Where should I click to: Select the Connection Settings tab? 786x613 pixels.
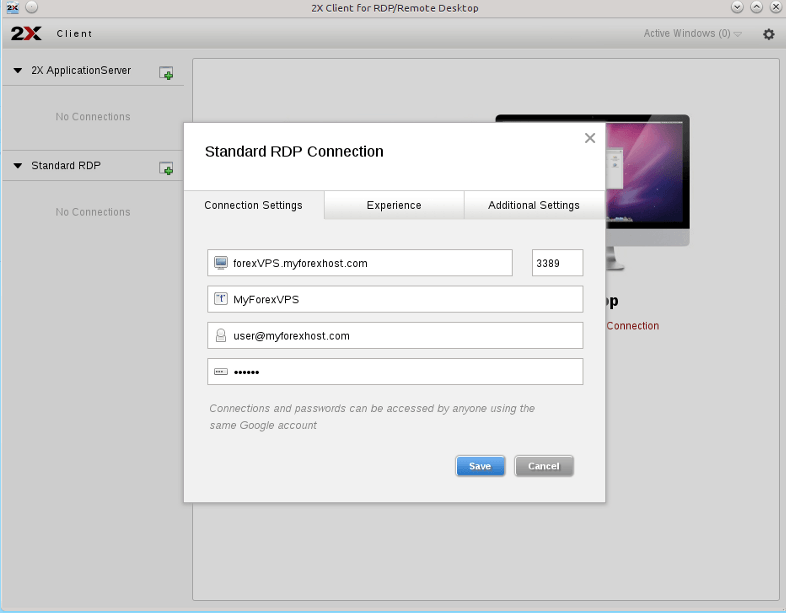254,205
